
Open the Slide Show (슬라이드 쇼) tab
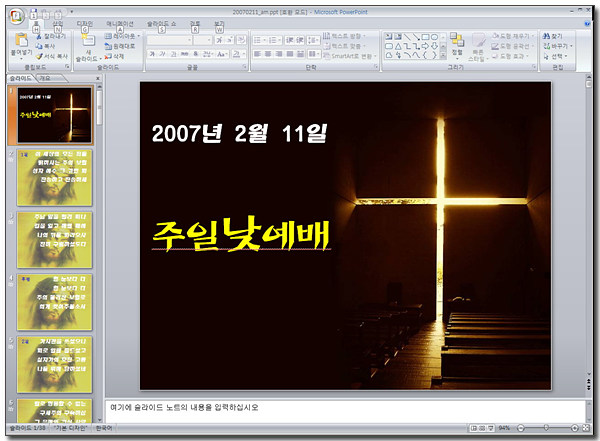(162, 24)
